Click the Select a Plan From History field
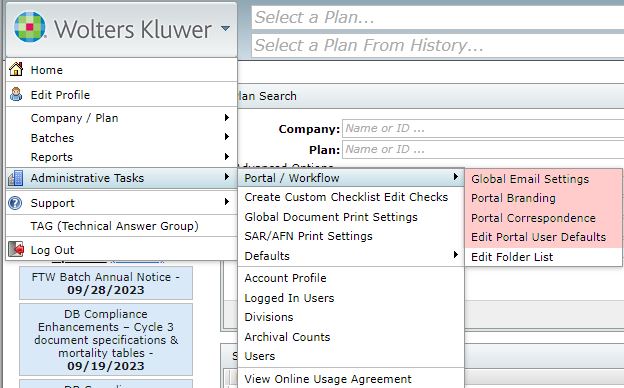Viewport: 624px width, 388px height. pos(438,45)
